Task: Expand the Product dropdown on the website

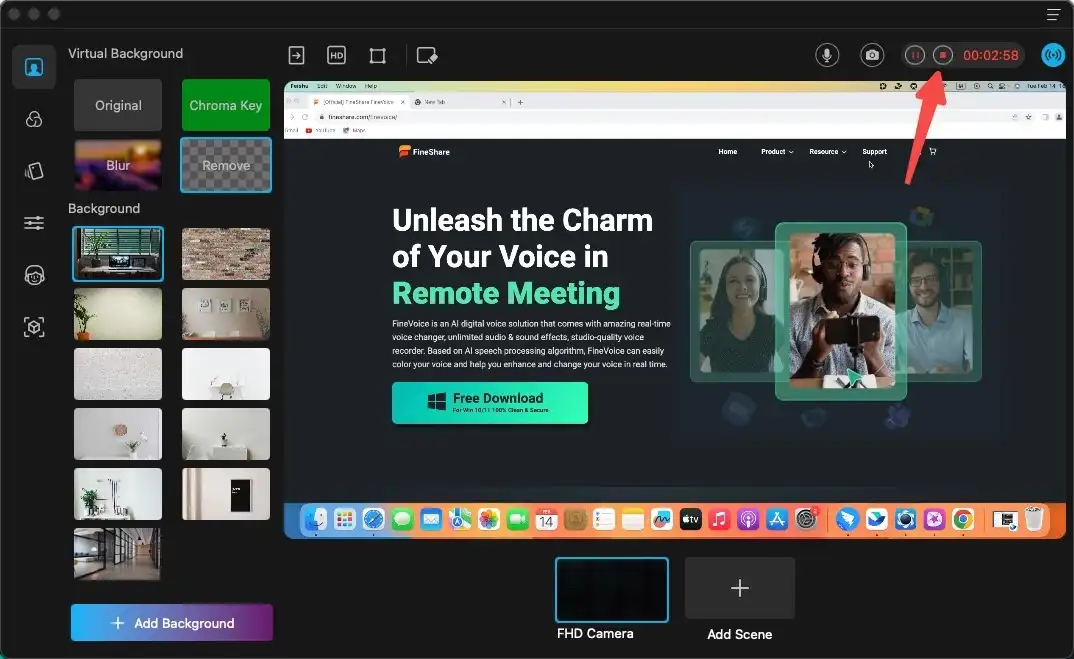Action: click(x=777, y=151)
